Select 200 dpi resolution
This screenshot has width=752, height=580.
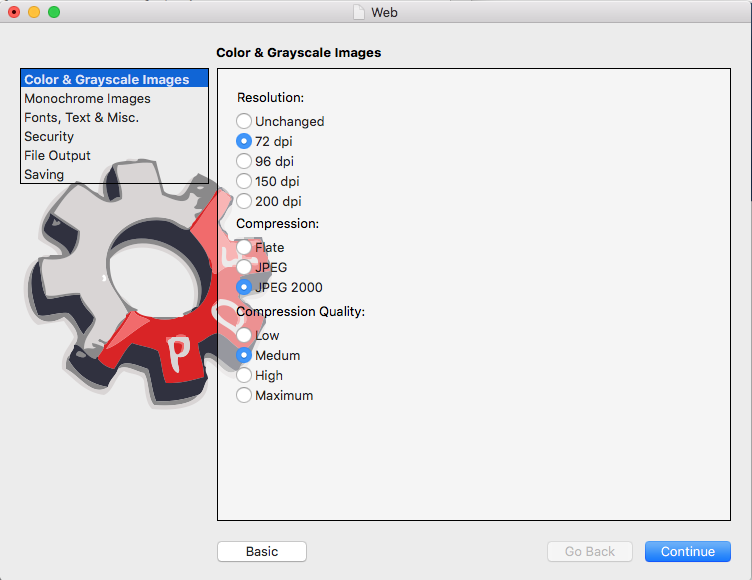tap(244, 201)
